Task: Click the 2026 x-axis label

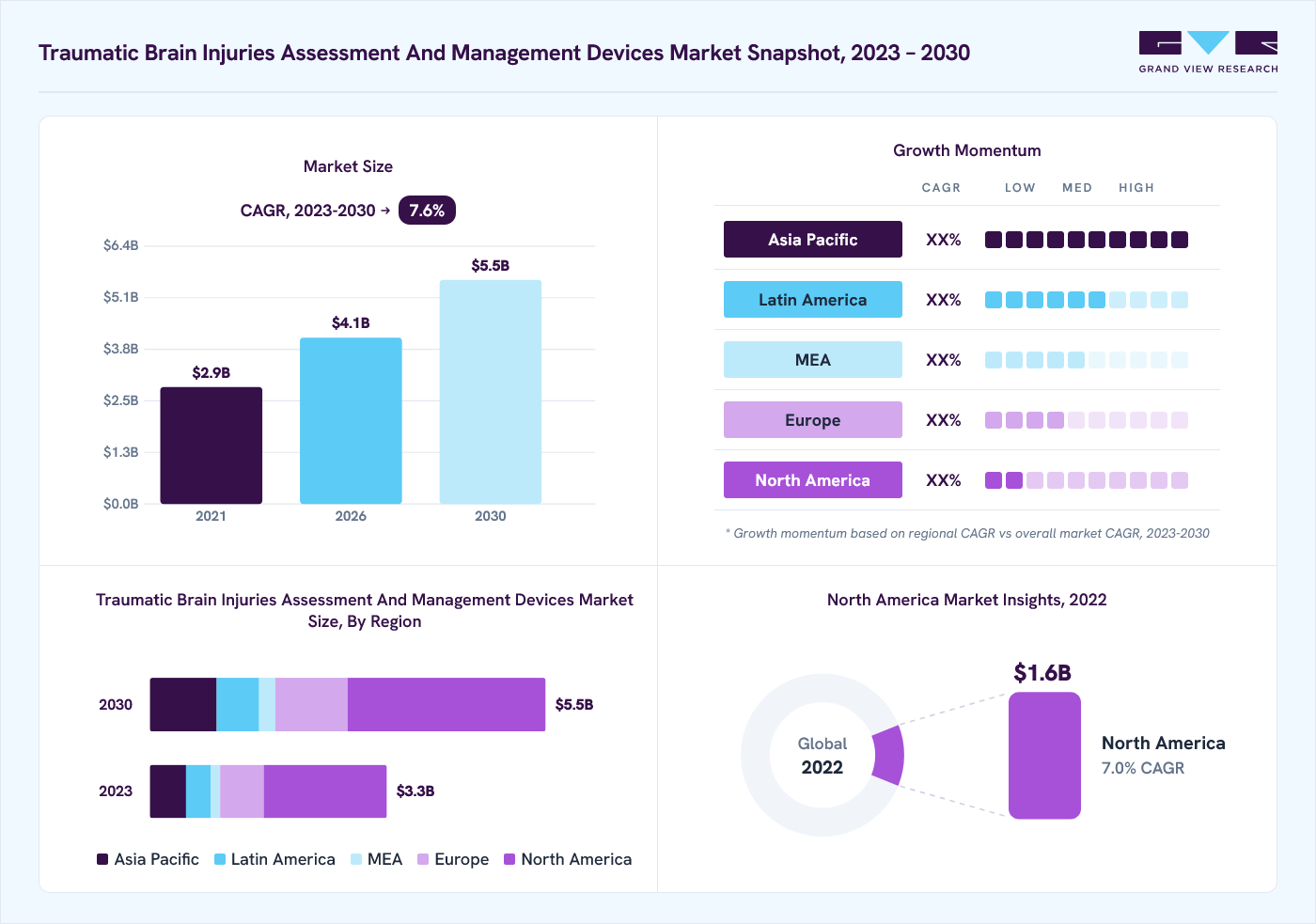Action: click(351, 516)
